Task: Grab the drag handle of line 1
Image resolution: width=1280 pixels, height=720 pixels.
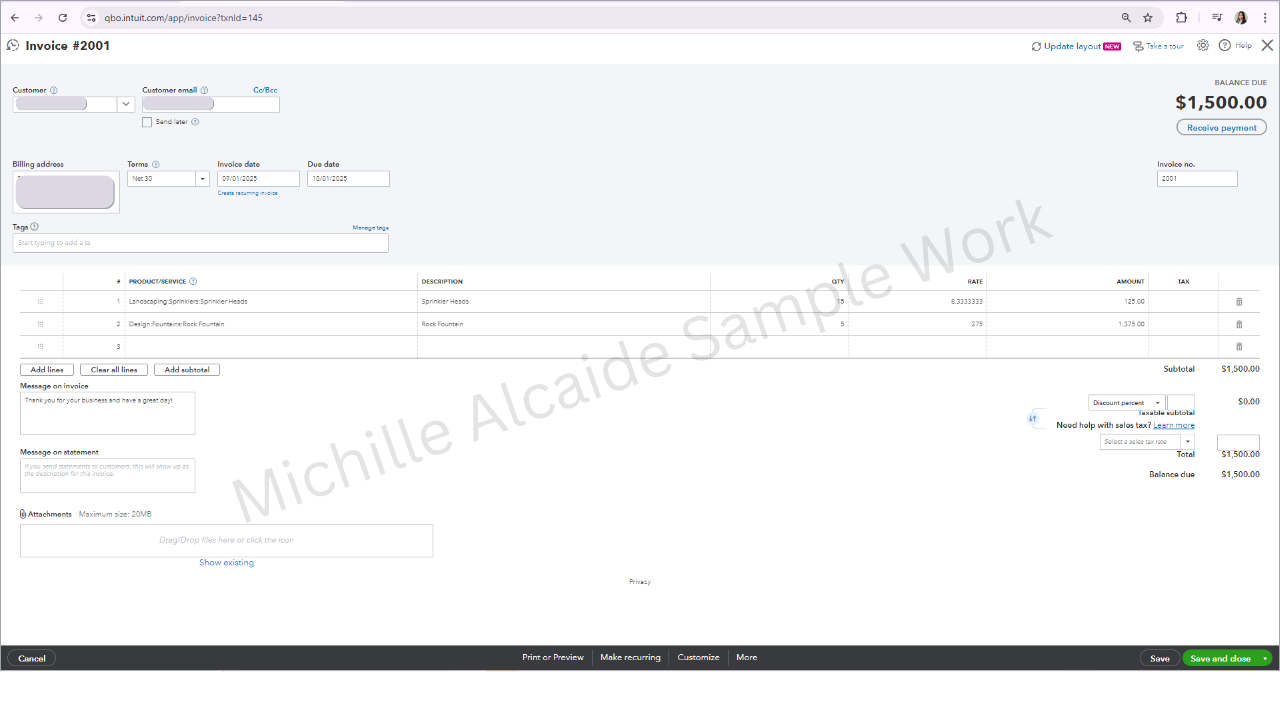Action: click(41, 301)
